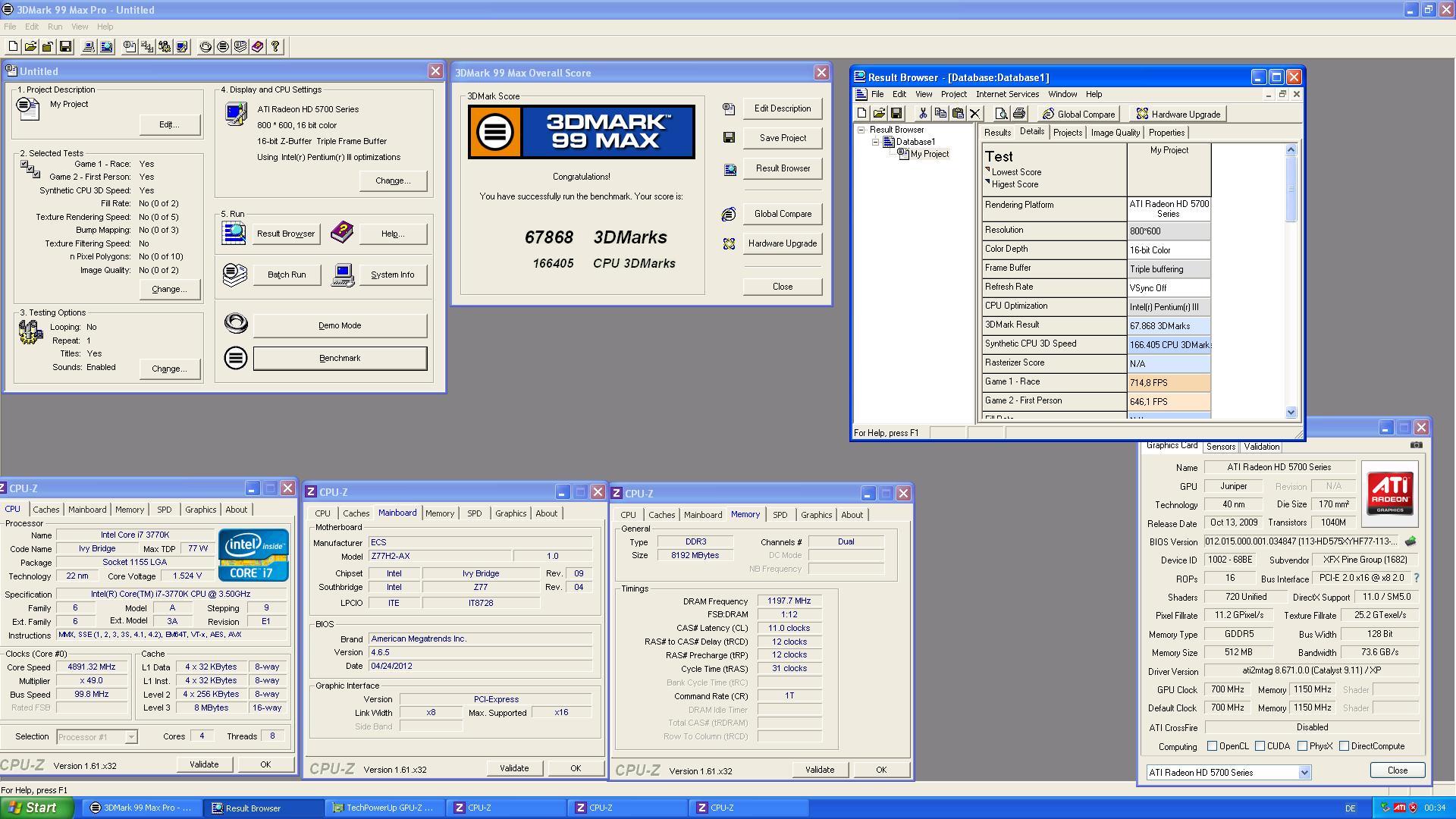Click the Cut scissors icon in Result Browser
This screenshot has width=1456, height=819.
coord(923,114)
